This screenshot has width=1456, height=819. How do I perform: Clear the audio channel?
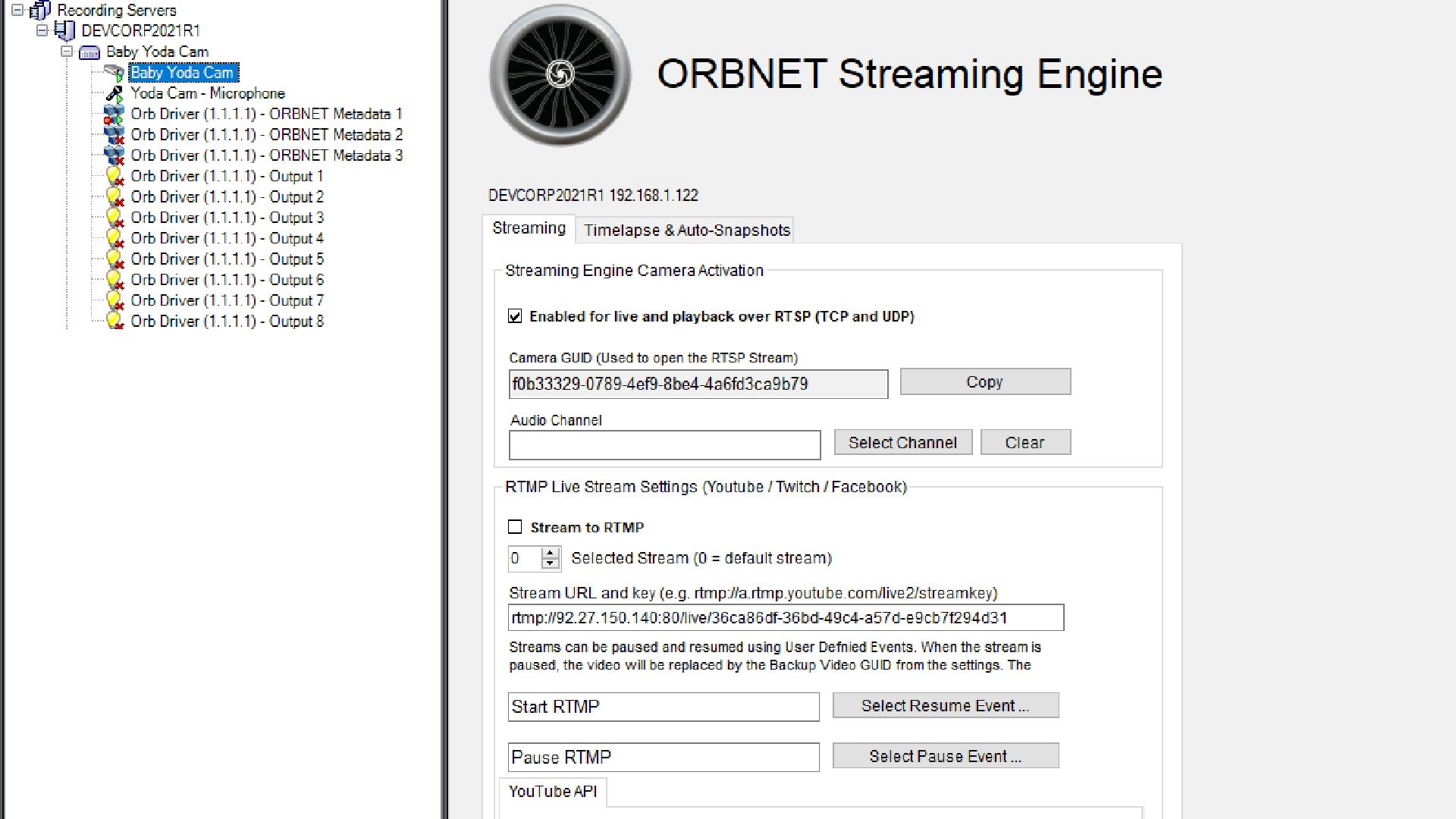1025,443
